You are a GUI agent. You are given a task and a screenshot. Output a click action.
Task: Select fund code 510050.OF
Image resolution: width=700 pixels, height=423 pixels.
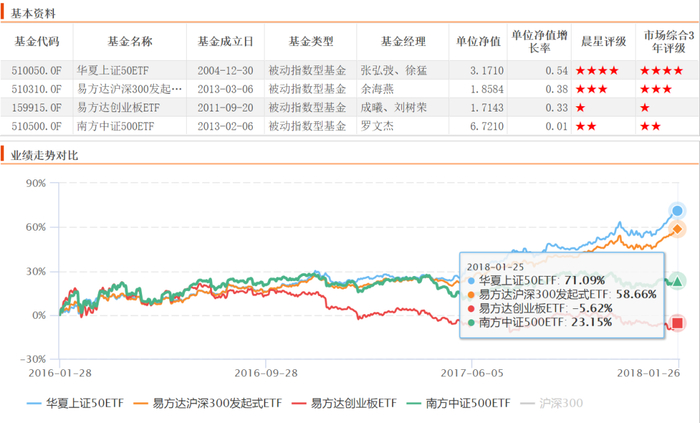pyautogui.click(x=37, y=70)
